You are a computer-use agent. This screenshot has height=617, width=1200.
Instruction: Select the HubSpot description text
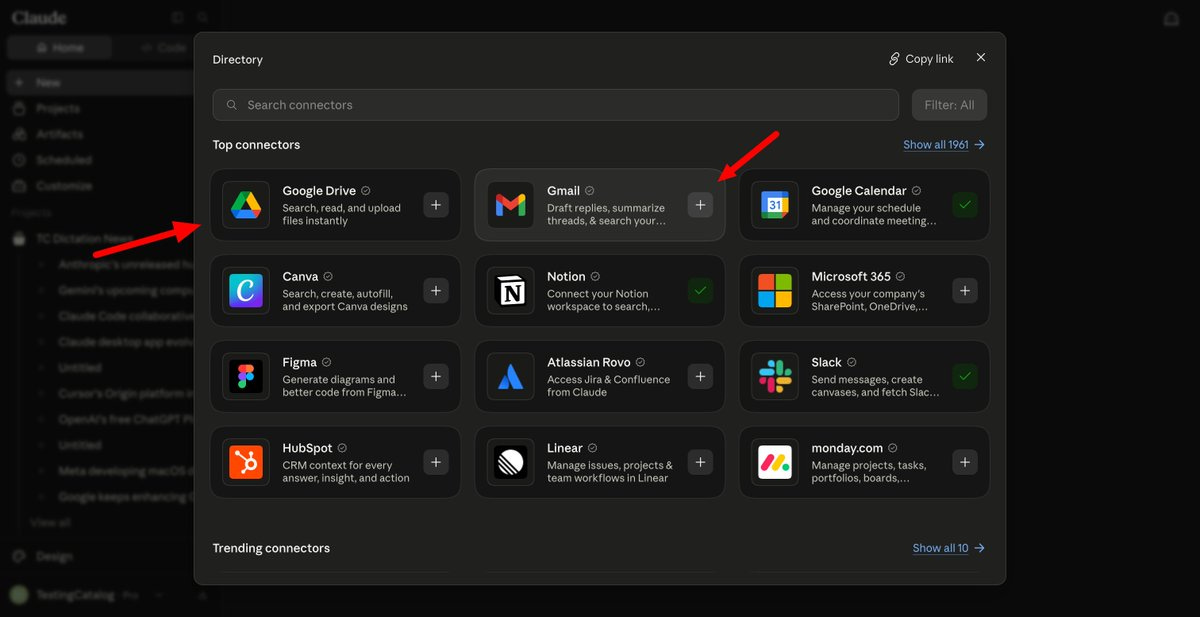tap(346, 472)
